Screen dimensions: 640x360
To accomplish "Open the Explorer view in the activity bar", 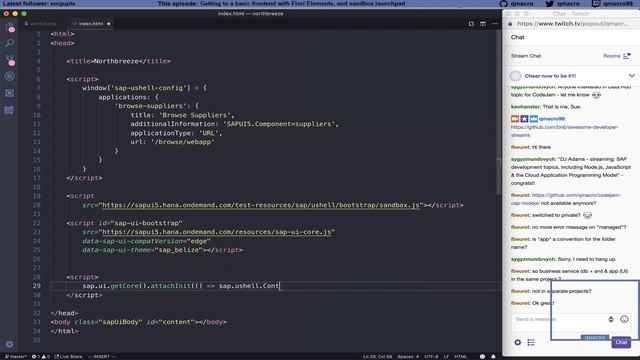I will pos(10,27).
